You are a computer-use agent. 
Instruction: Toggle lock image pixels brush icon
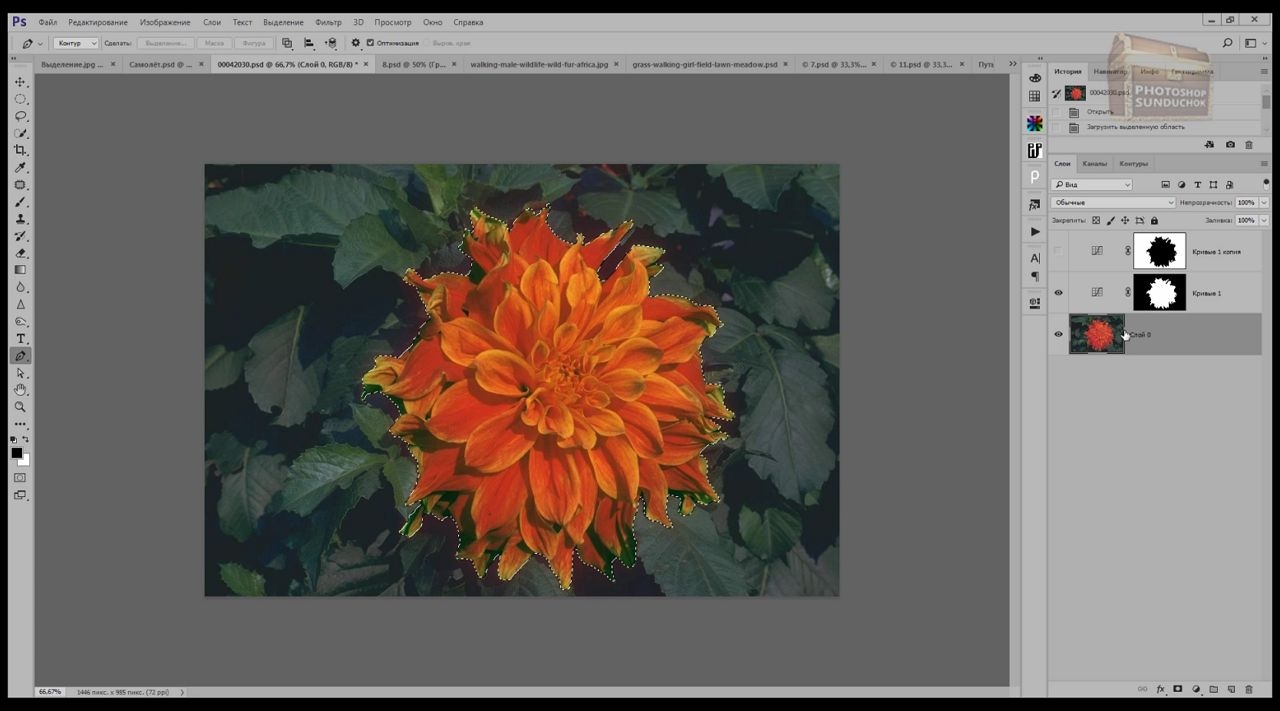click(x=1111, y=220)
